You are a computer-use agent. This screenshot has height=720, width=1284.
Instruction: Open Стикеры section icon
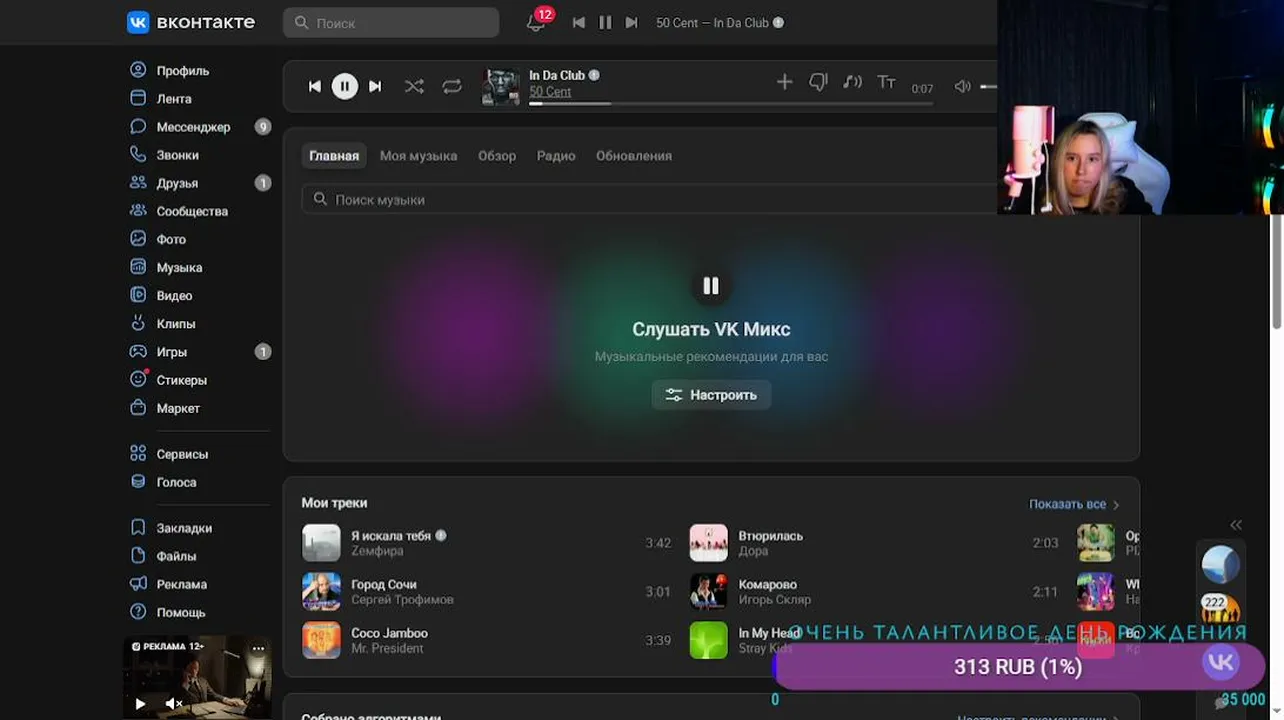(x=139, y=380)
